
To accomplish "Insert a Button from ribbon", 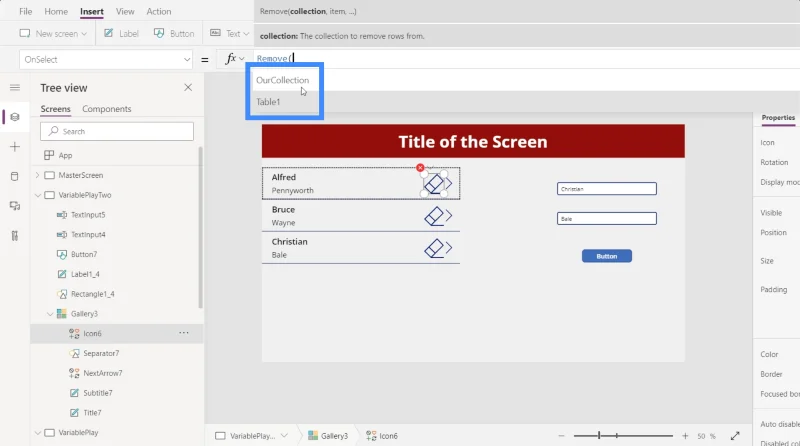I will click(x=174, y=34).
